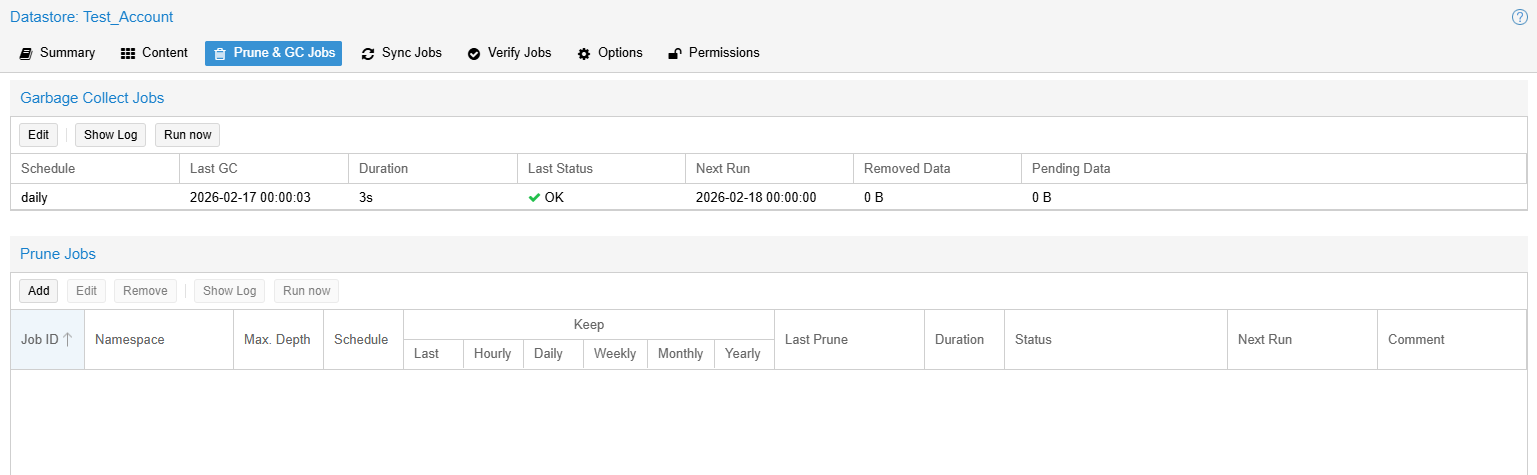Open the Sync Jobs tab
Screen dimensions: 1537x475
tap(401, 53)
